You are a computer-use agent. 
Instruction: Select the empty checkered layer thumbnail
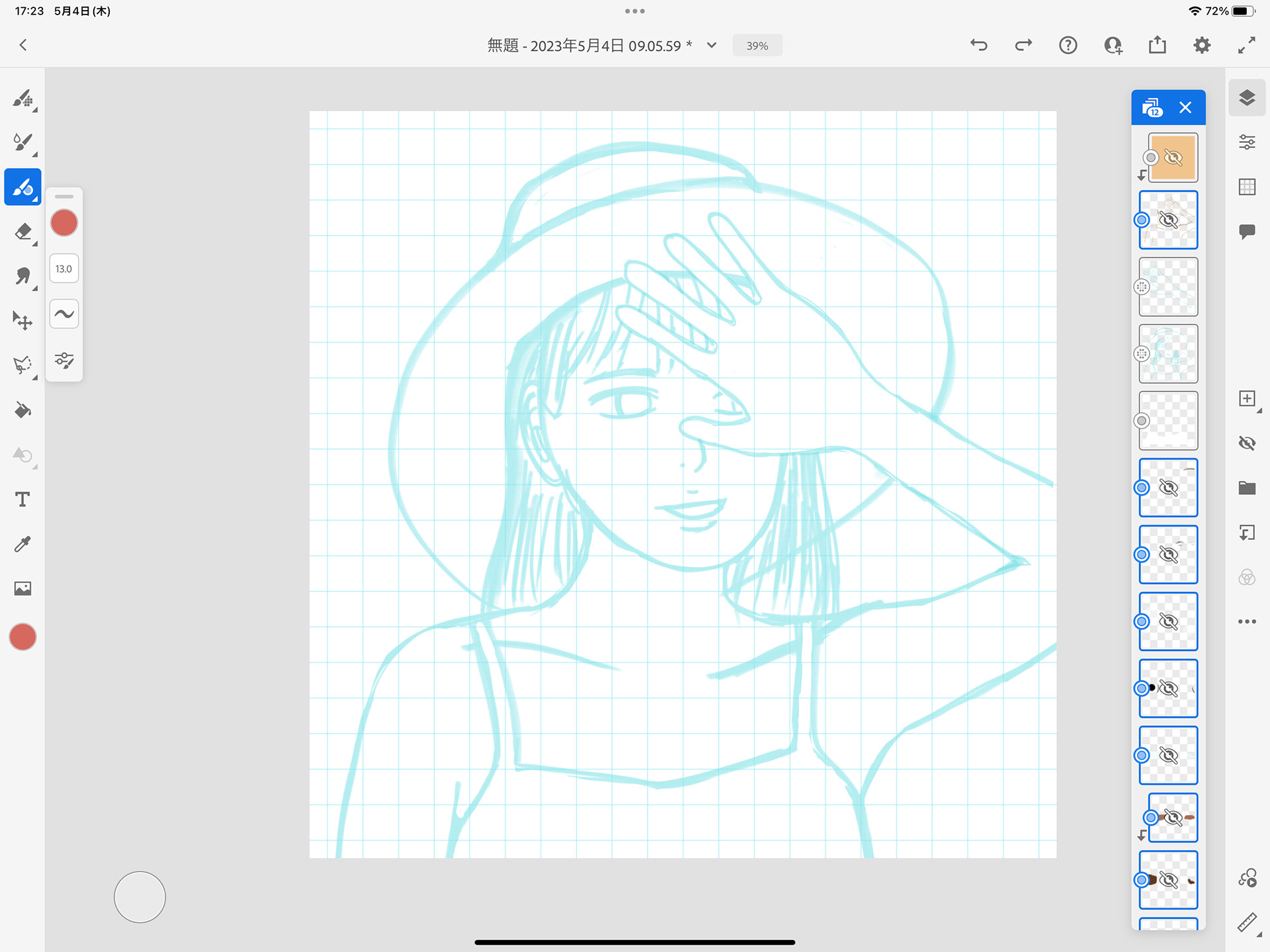click(1168, 421)
